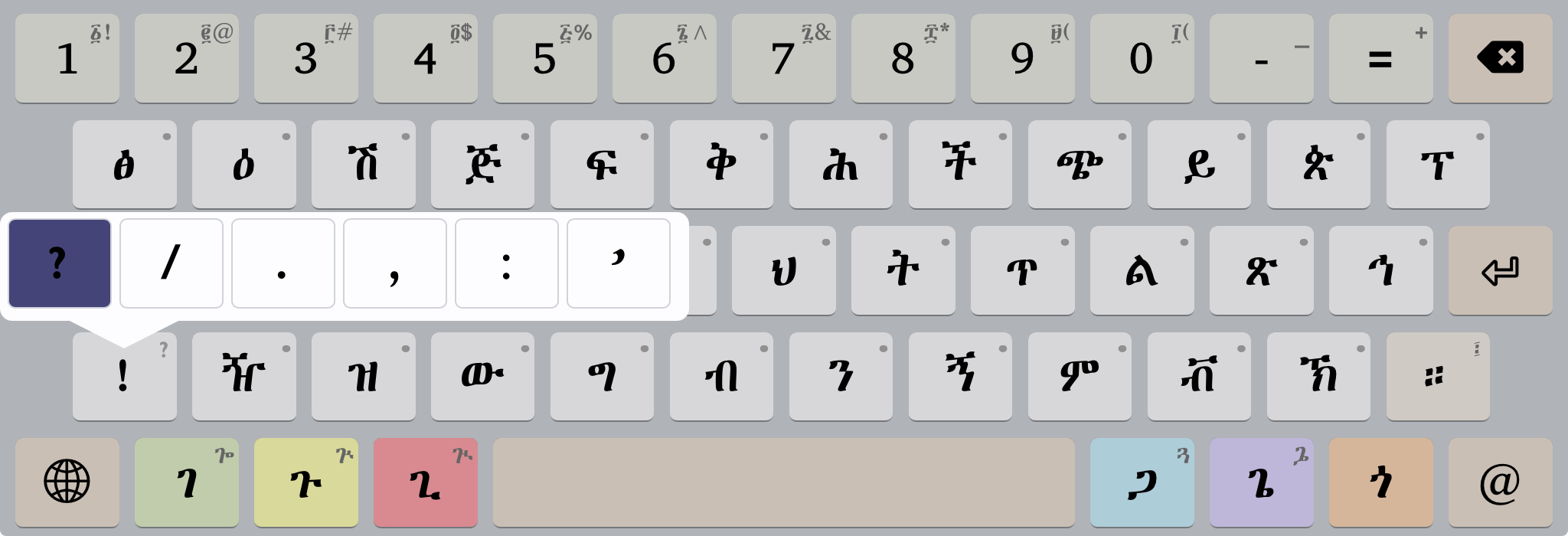Choose the colon in the popup
Viewport: 1568px width, 536px height.
pos(507,263)
